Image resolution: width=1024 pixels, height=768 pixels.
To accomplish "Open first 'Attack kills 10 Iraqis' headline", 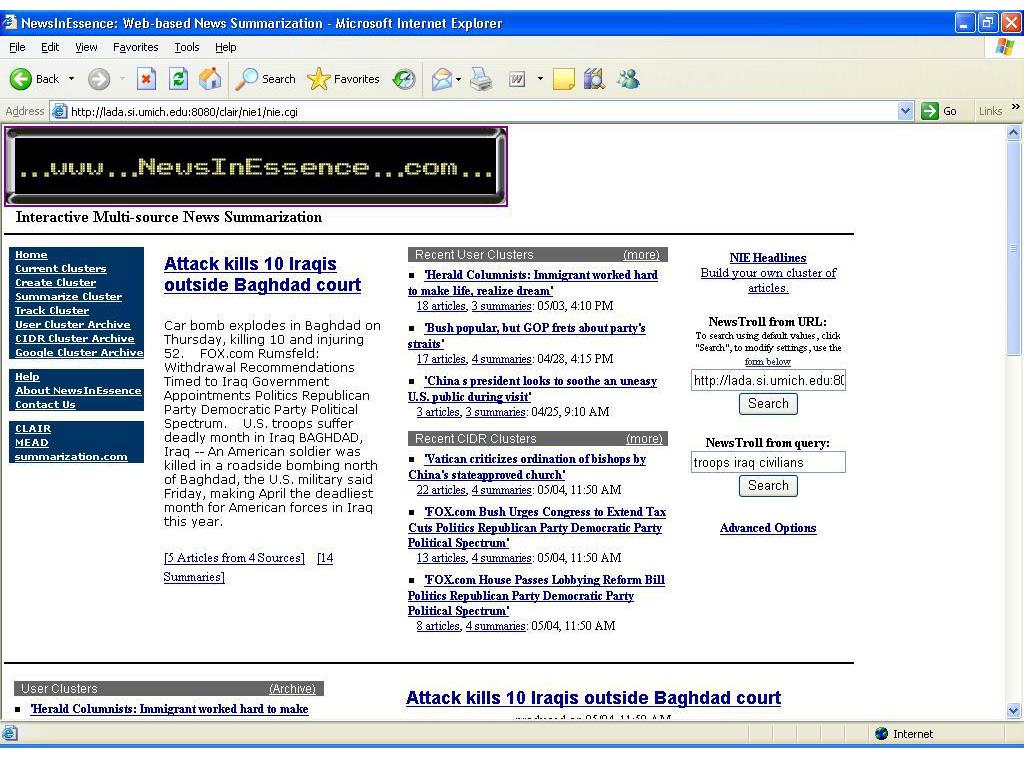I will coord(263,274).
